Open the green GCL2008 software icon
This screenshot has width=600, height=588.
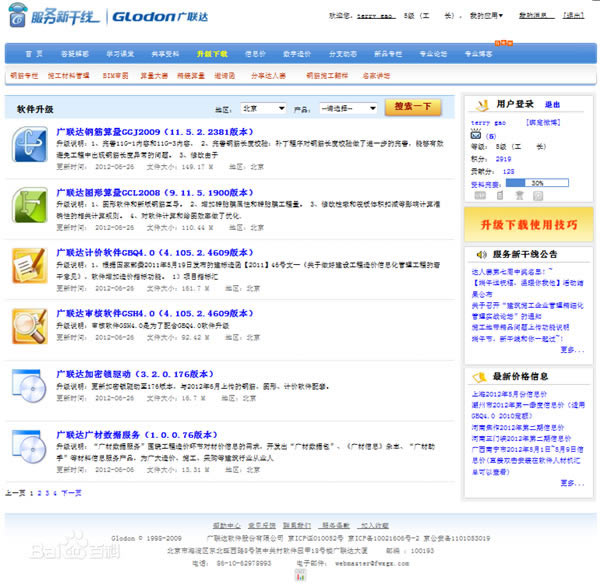[x=30, y=205]
